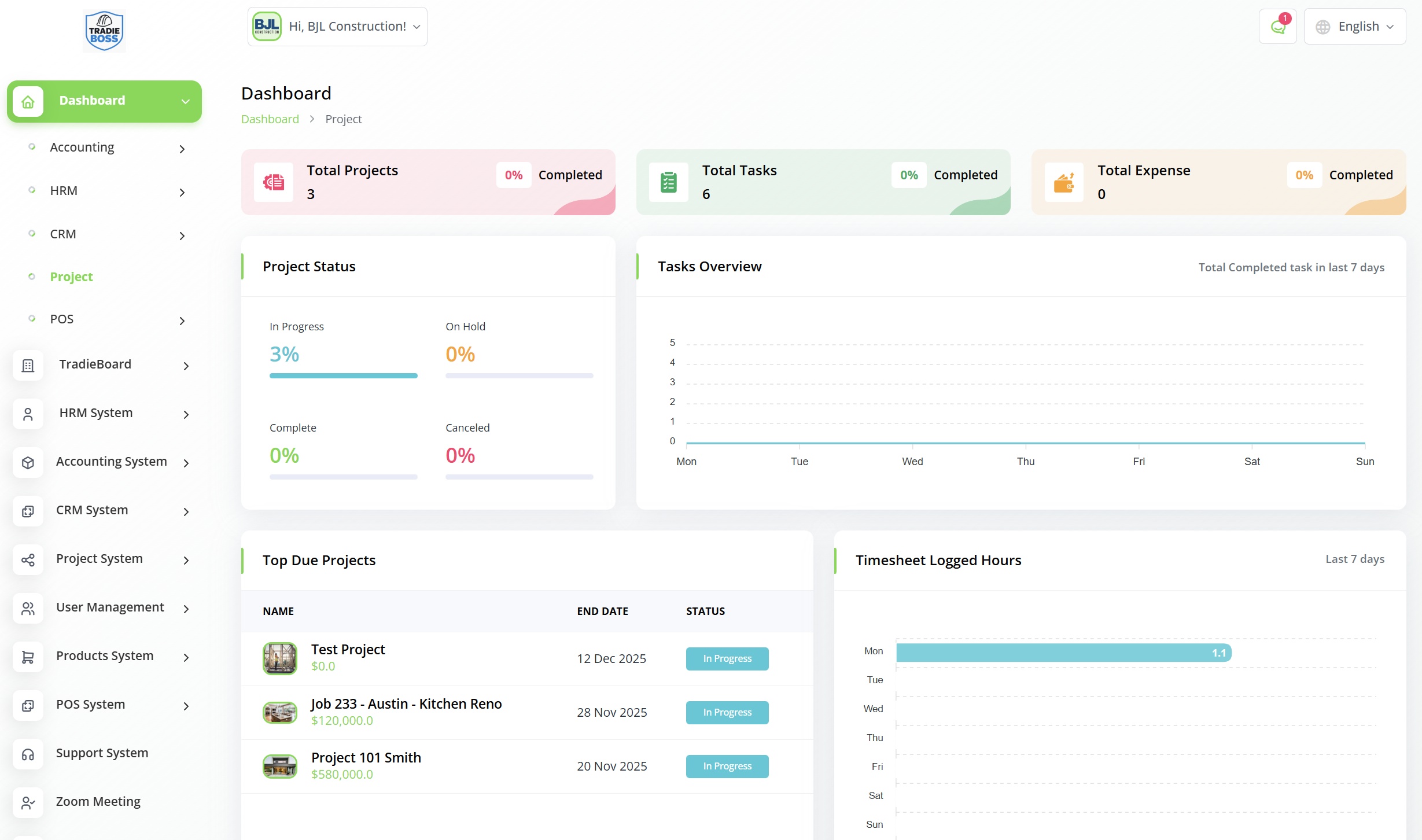The width and height of the screenshot is (1422, 840).
Task: Click the Tradie Boss logo
Action: [104, 31]
